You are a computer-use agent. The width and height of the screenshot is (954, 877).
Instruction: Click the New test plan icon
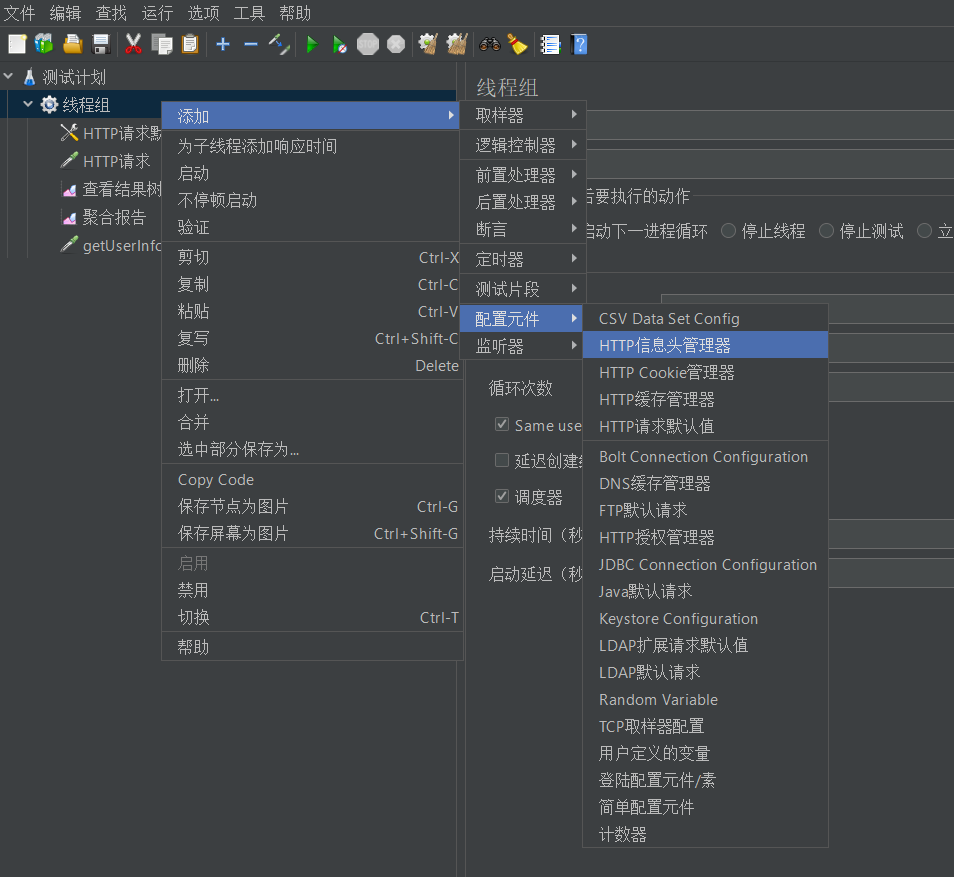[17, 44]
